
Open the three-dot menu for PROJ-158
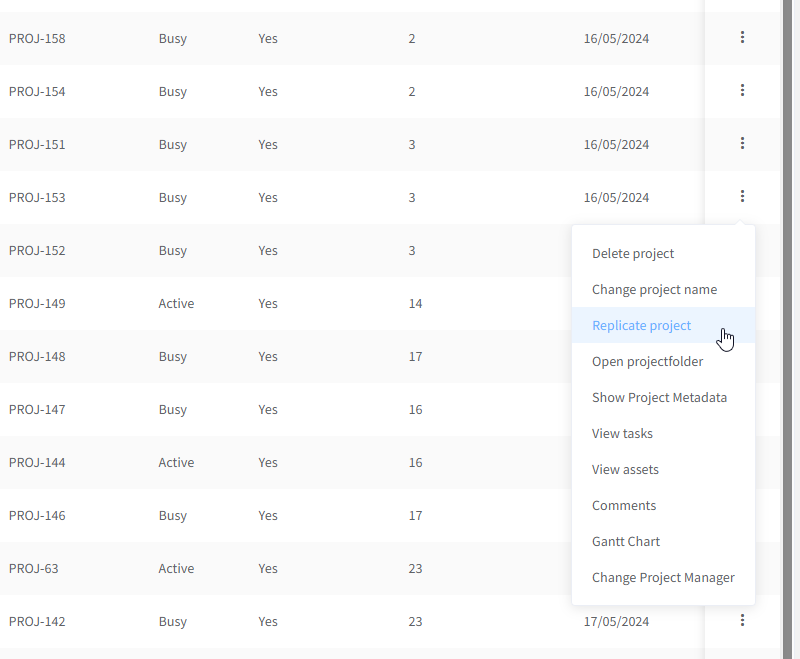[x=742, y=38]
